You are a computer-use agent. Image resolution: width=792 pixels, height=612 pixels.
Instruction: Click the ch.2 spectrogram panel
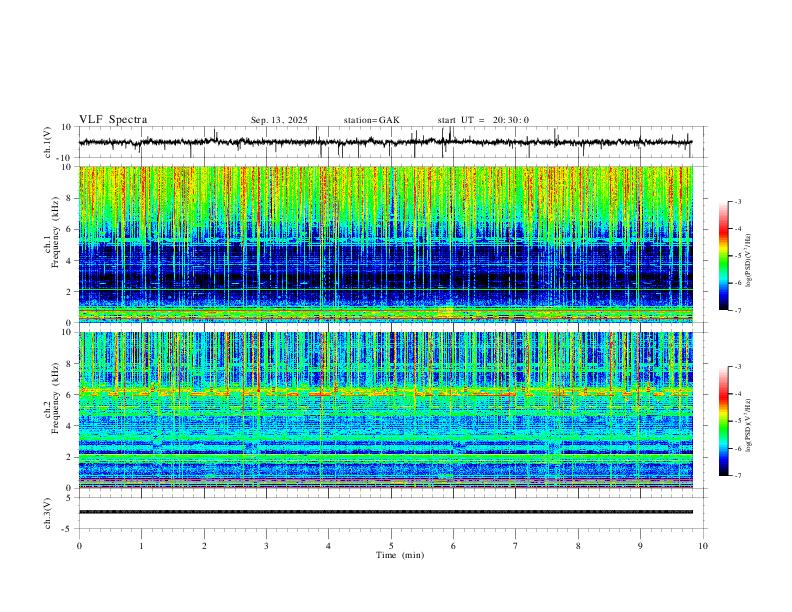point(386,410)
